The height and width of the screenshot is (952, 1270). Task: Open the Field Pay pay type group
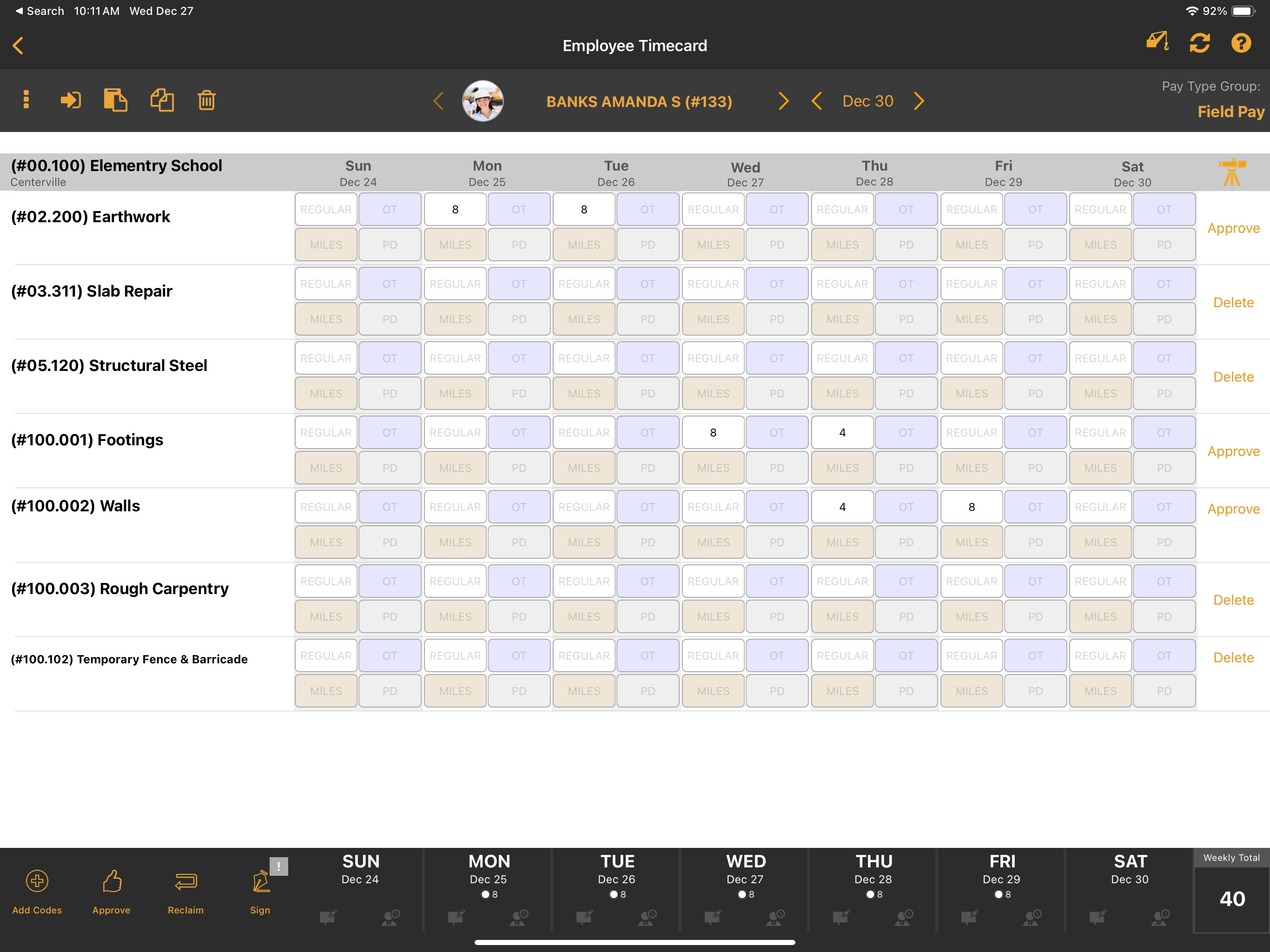click(1231, 112)
